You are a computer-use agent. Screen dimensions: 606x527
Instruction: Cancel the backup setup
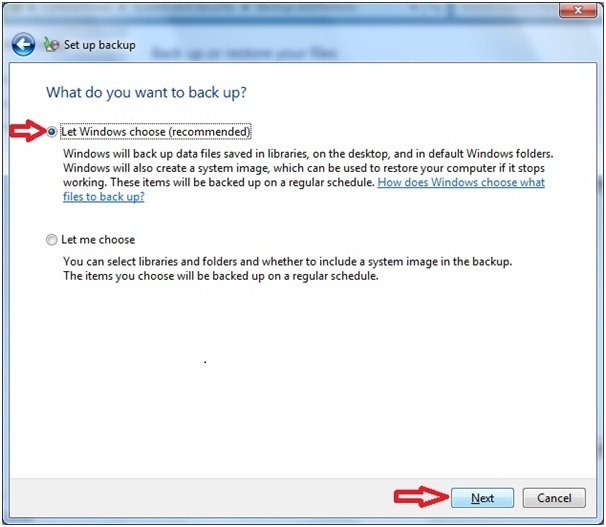coord(554,498)
